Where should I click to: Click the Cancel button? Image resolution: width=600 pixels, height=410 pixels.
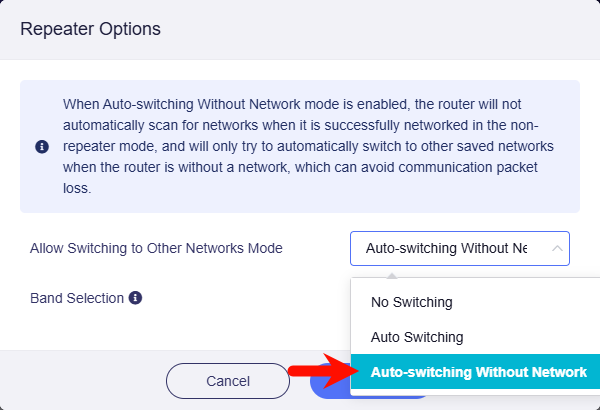pyautogui.click(x=228, y=381)
